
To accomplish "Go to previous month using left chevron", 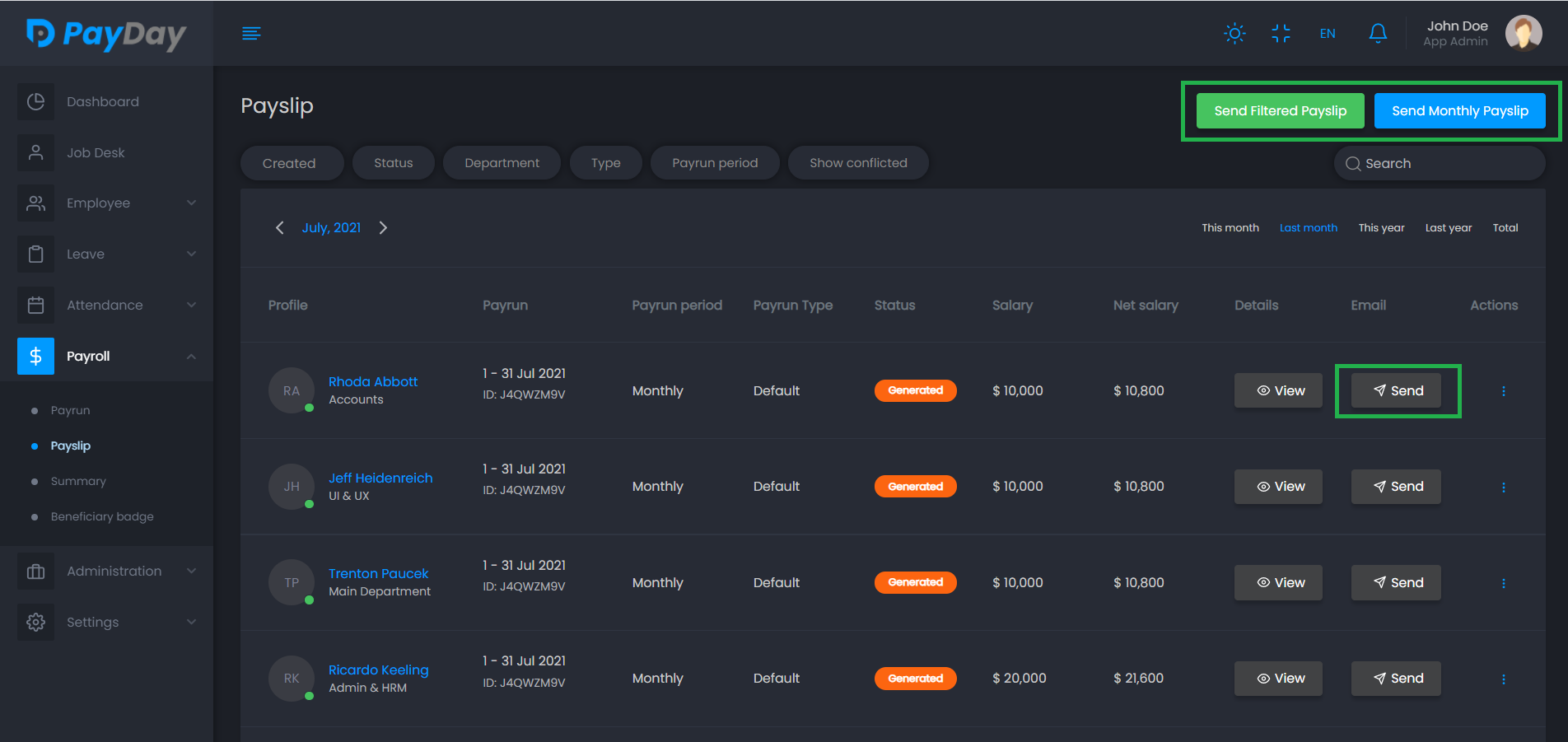I will tap(280, 227).
